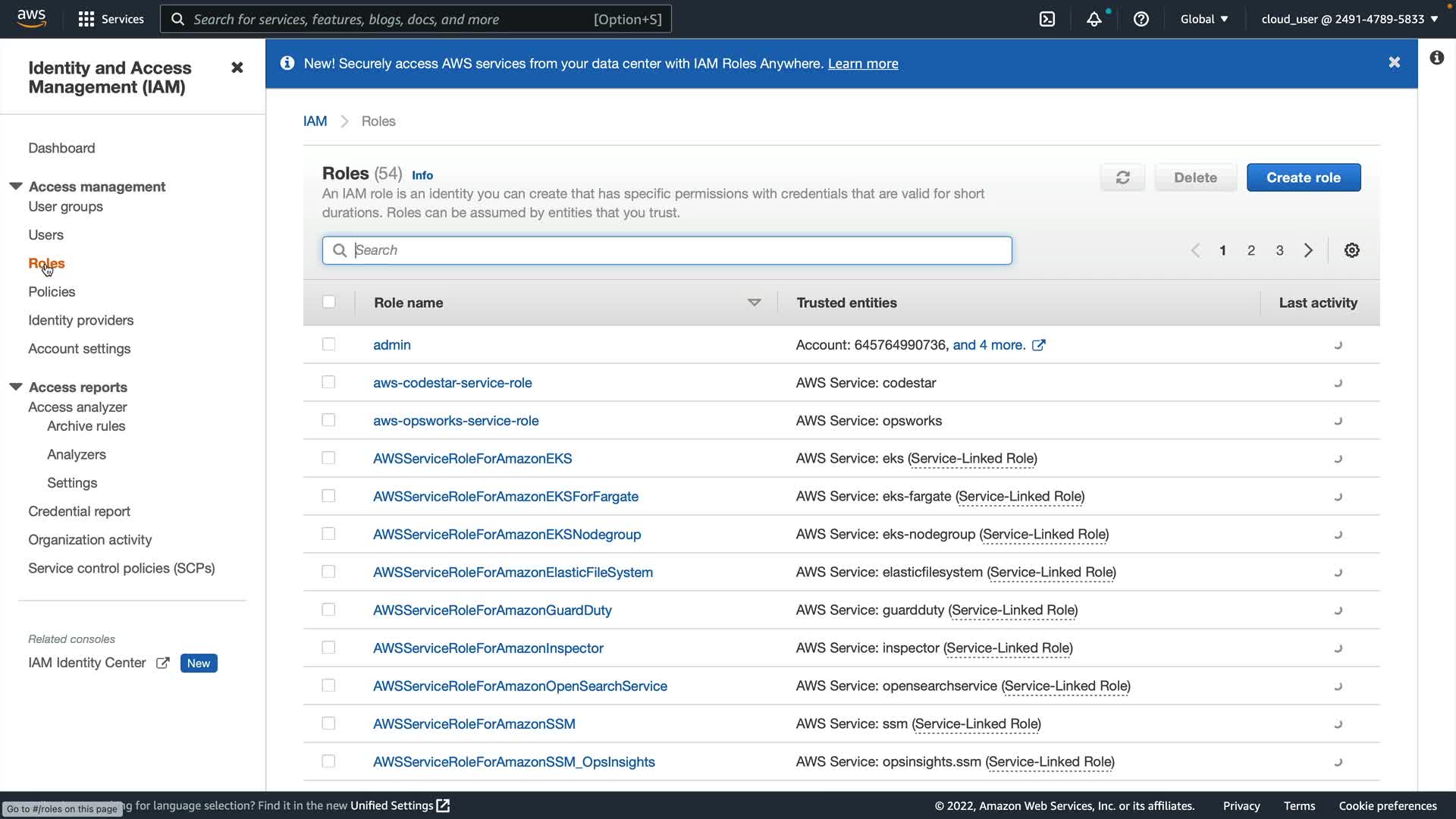Click the refresh roles button

coord(1122,177)
